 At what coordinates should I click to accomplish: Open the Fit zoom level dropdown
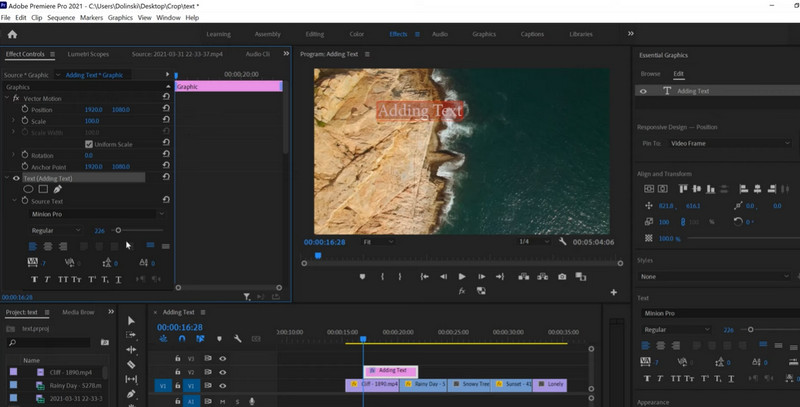coord(378,242)
